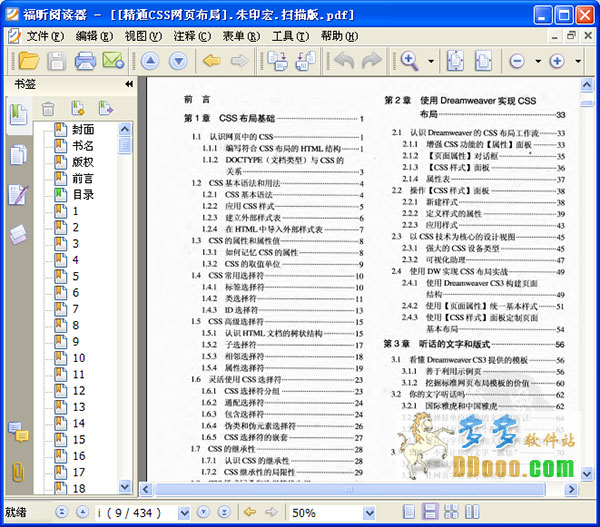Screen dimensions: 600x527
Task: Open the annotations panel pen icon
Action: [x=18, y=194]
